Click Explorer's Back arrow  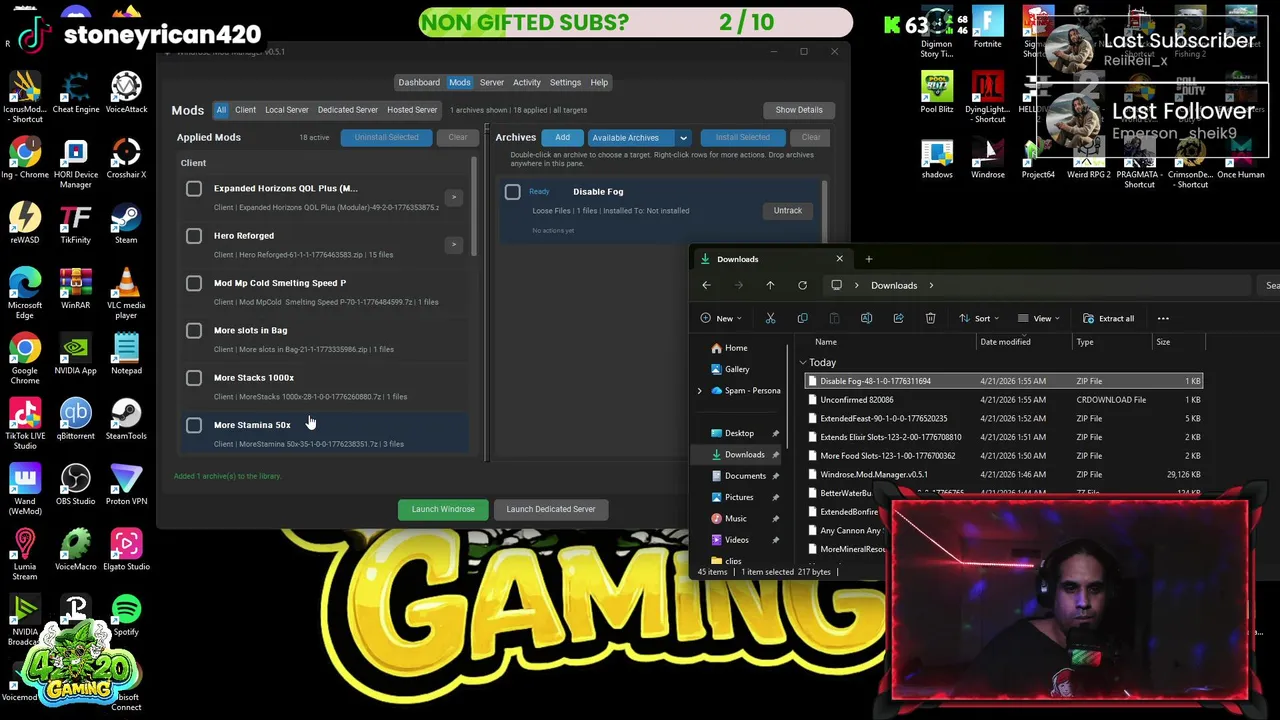pos(706,285)
